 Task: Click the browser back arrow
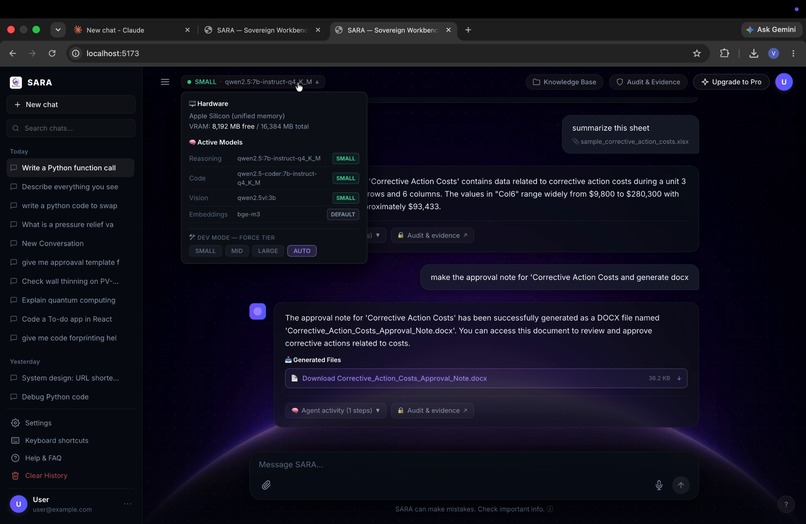(x=13, y=53)
